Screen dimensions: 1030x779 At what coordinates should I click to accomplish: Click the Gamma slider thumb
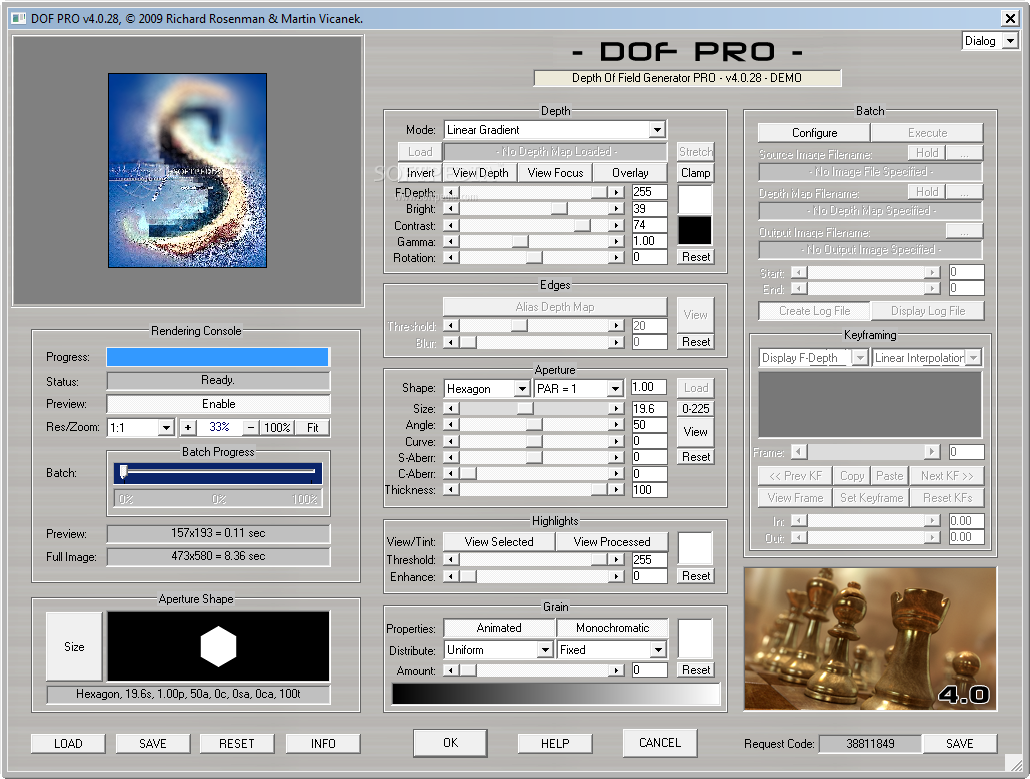(x=520, y=242)
